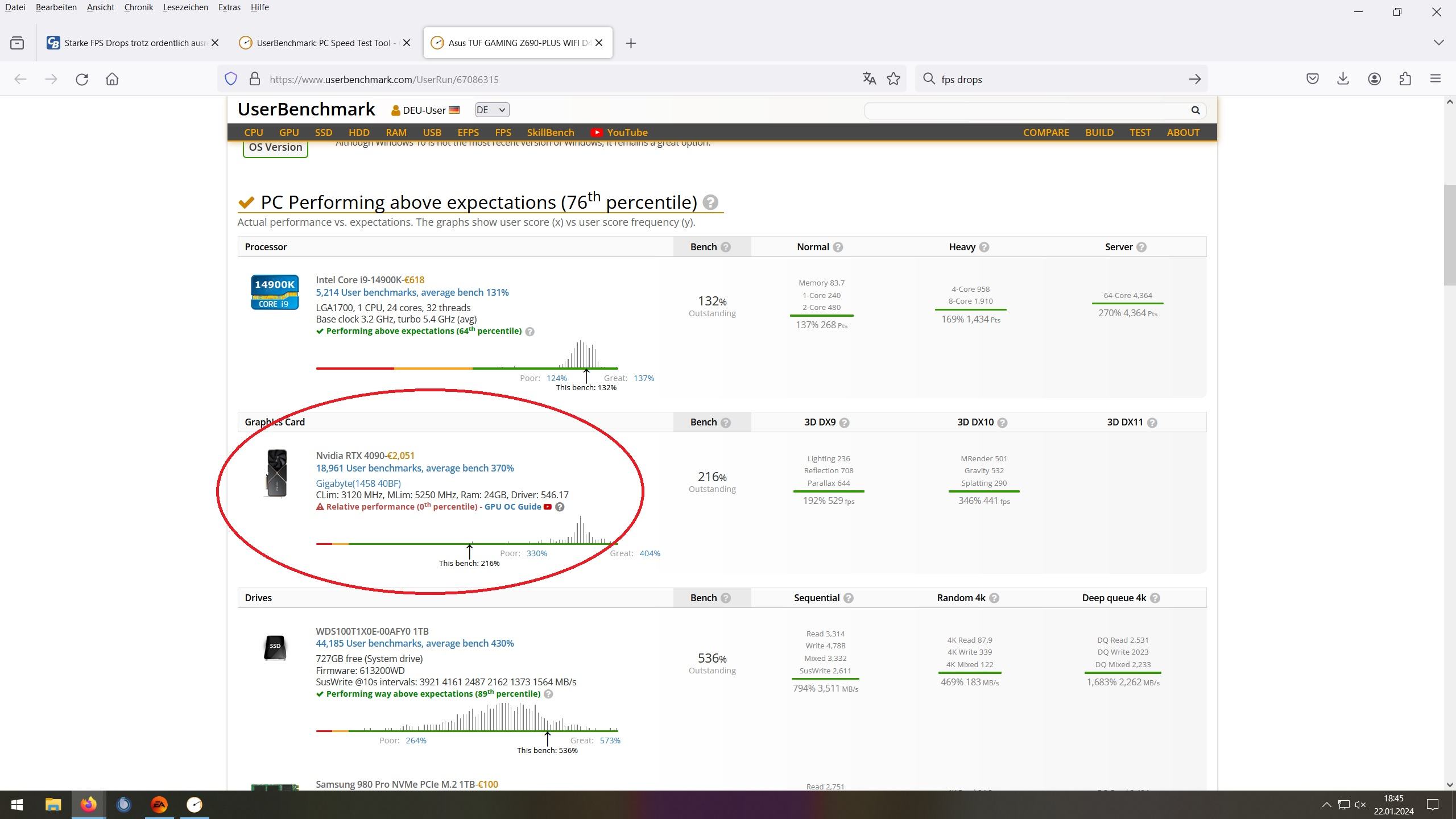The height and width of the screenshot is (819, 1456).
Task: Click the address bar URL
Action: [384, 80]
